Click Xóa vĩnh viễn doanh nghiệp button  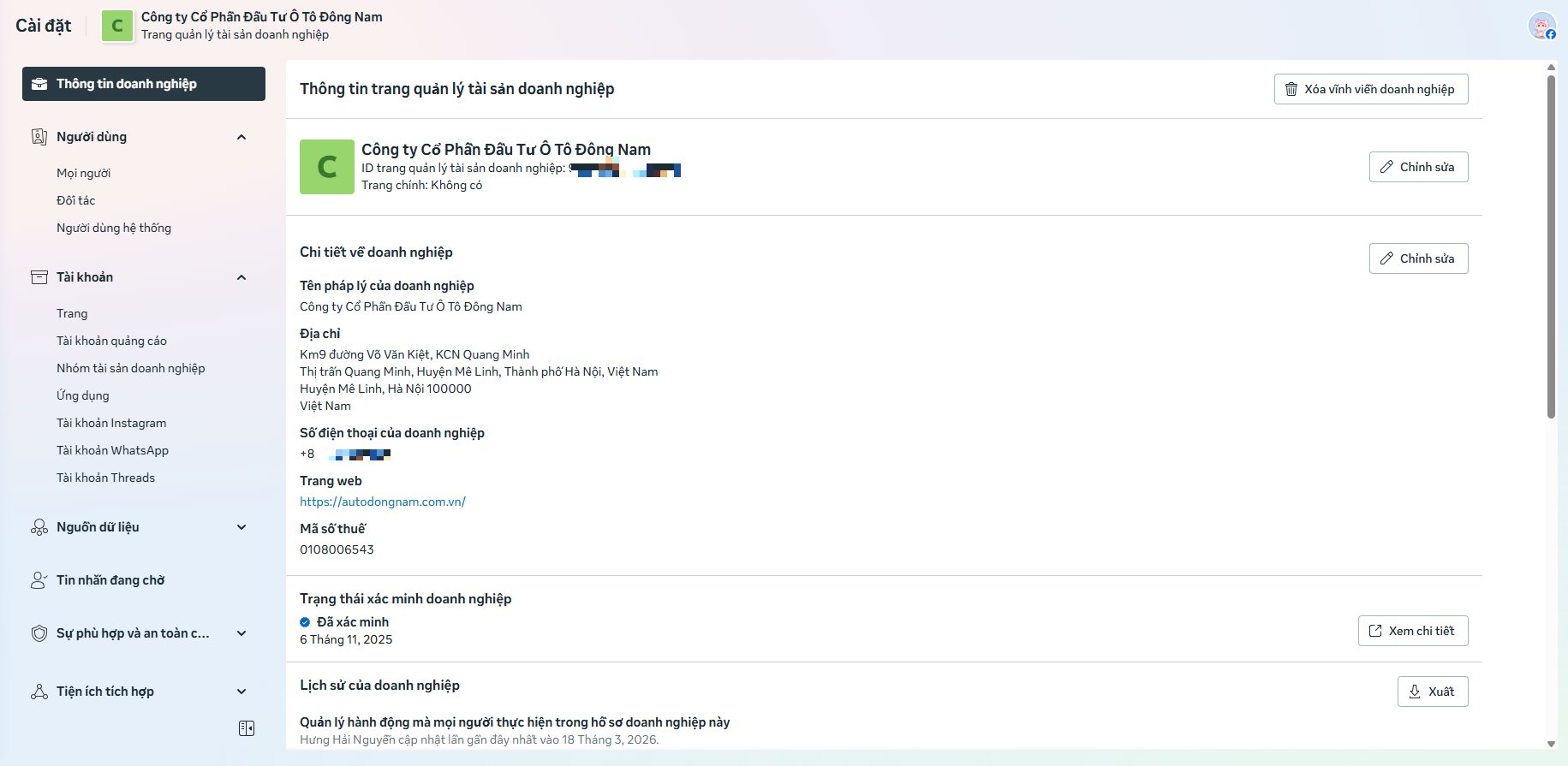[x=1371, y=89]
